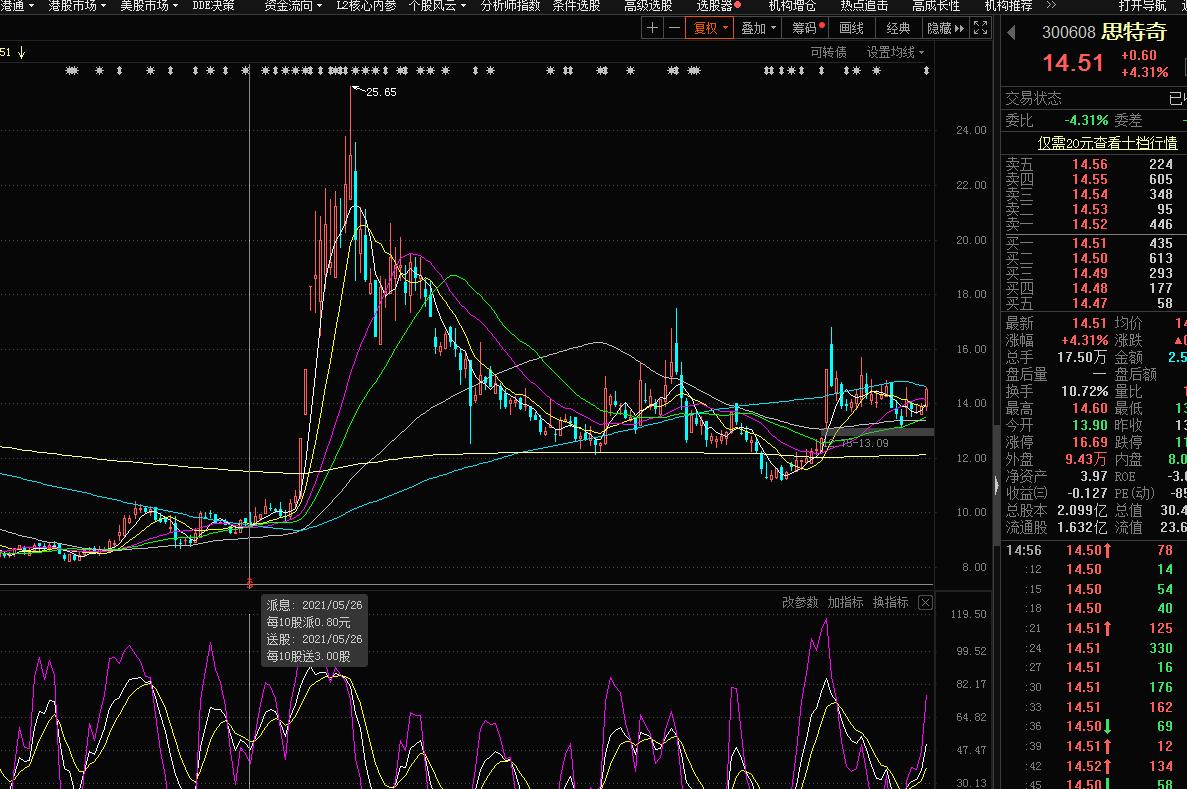The width and height of the screenshot is (1187, 789).
Task: Click left arrow beside stock code 300608
Action: click(1011, 33)
